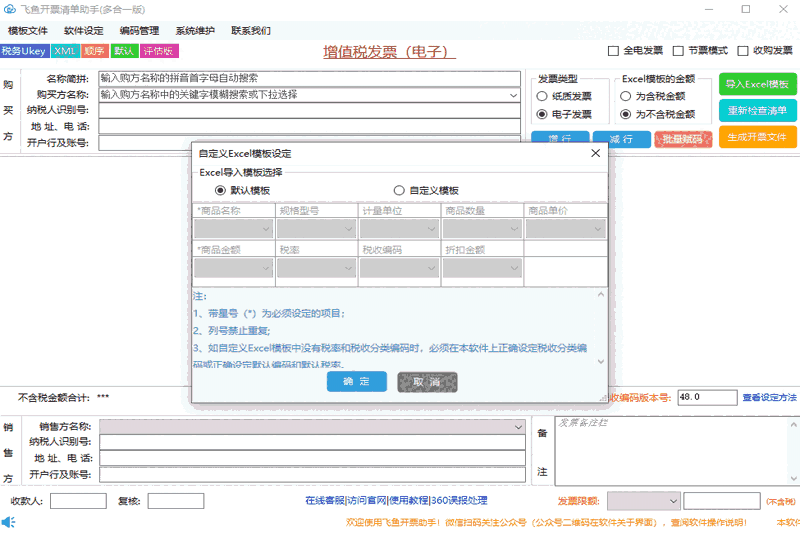Open the 软件设定 menu

click(x=84, y=31)
